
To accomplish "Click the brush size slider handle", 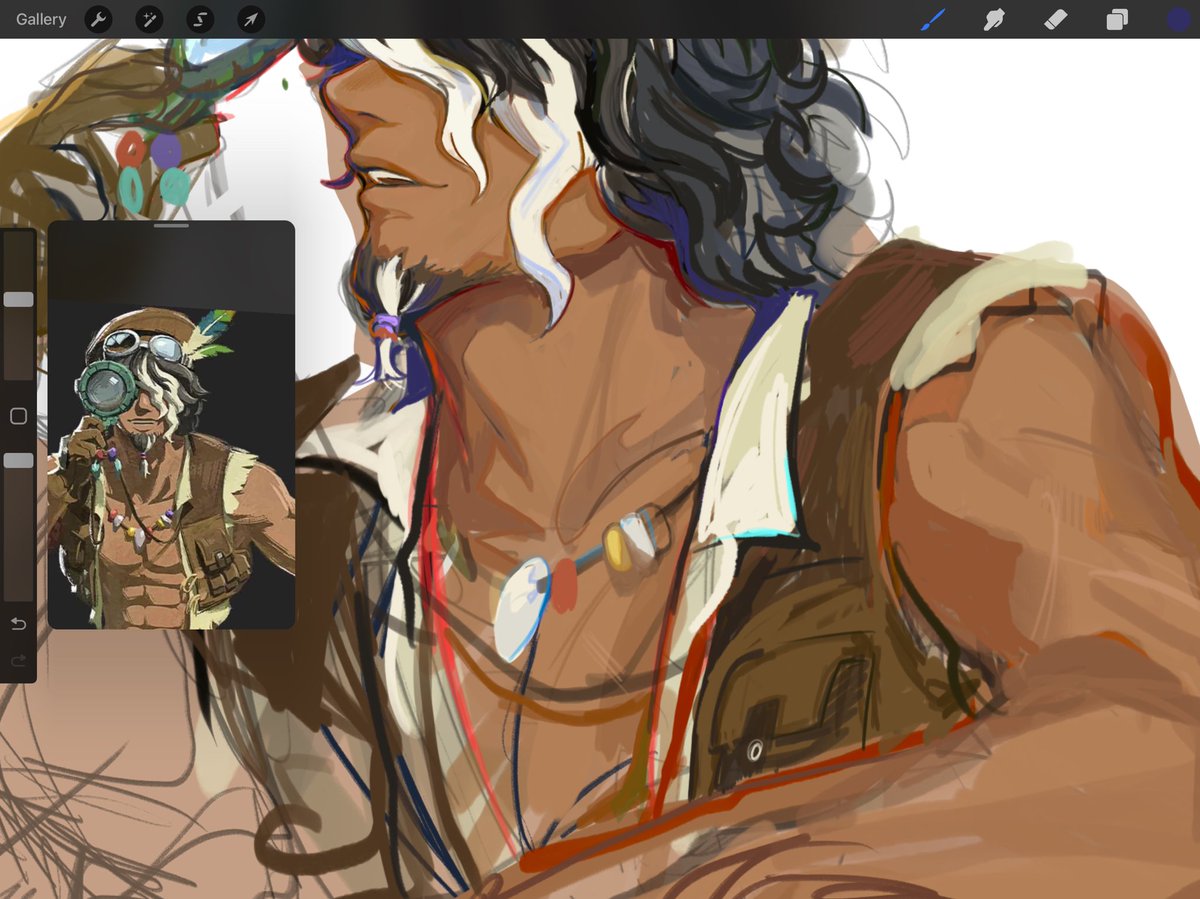I will 18,299.
